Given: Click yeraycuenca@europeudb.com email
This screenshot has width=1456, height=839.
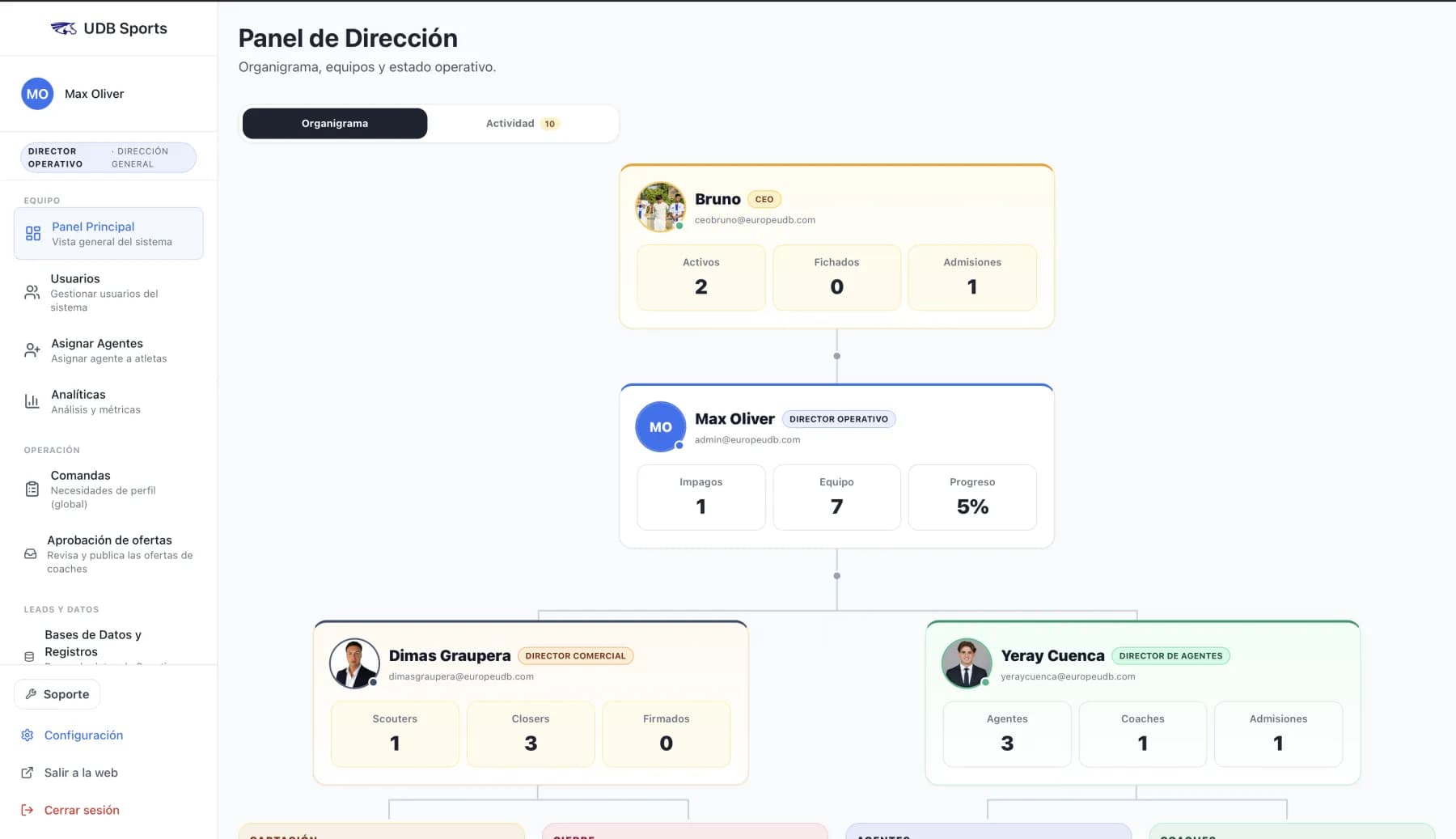Looking at the screenshot, I should [x=1068, y=676].
